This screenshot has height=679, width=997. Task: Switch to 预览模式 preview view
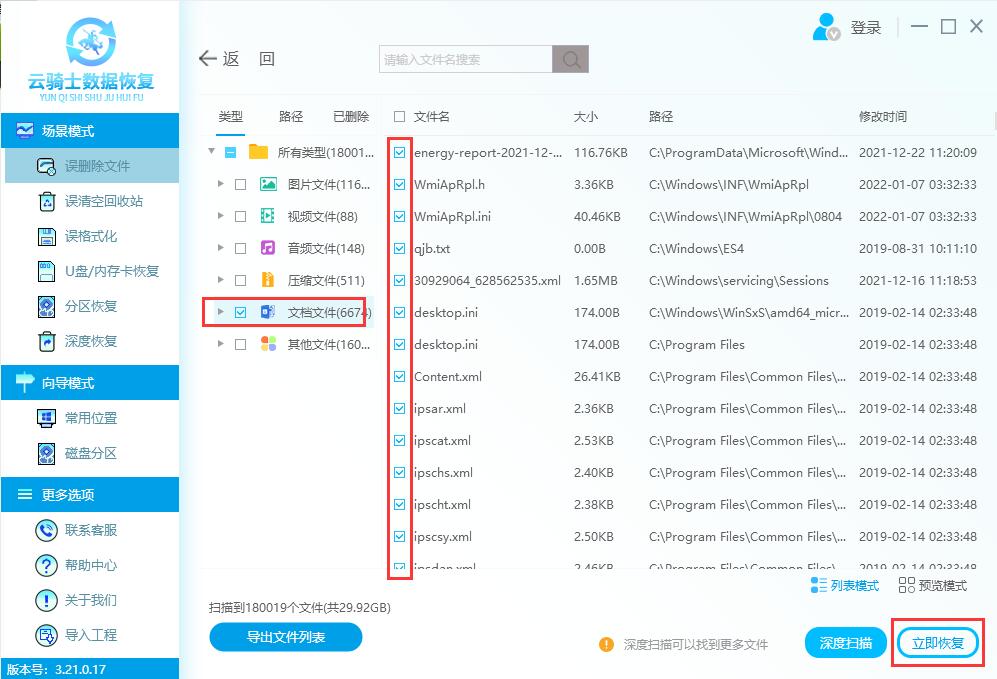933,586
